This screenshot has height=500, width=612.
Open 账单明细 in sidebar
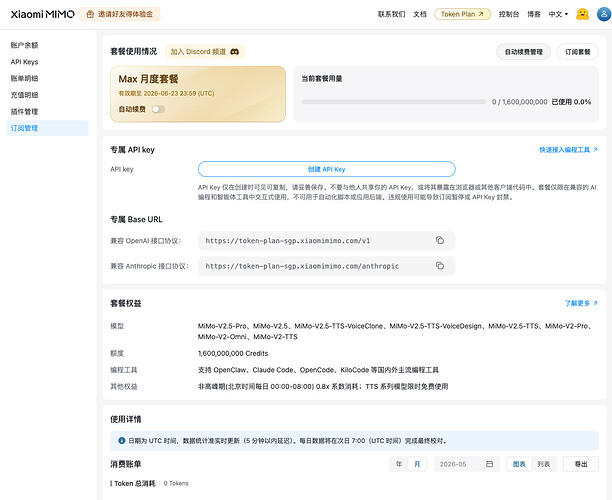(24, 78)
